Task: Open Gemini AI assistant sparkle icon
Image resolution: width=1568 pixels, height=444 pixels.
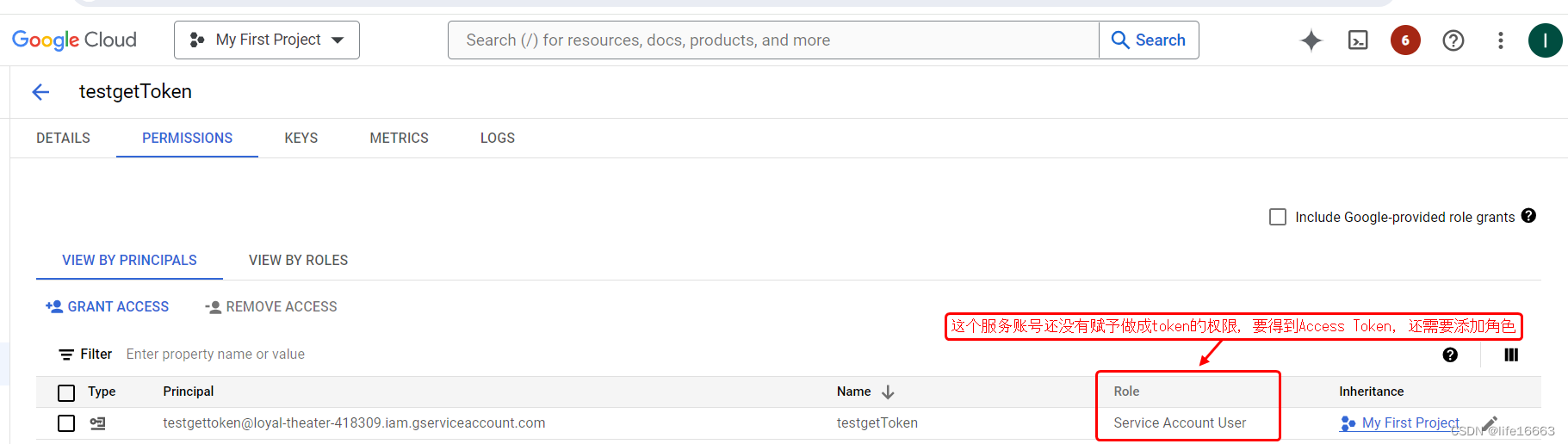Action: 1311,40
